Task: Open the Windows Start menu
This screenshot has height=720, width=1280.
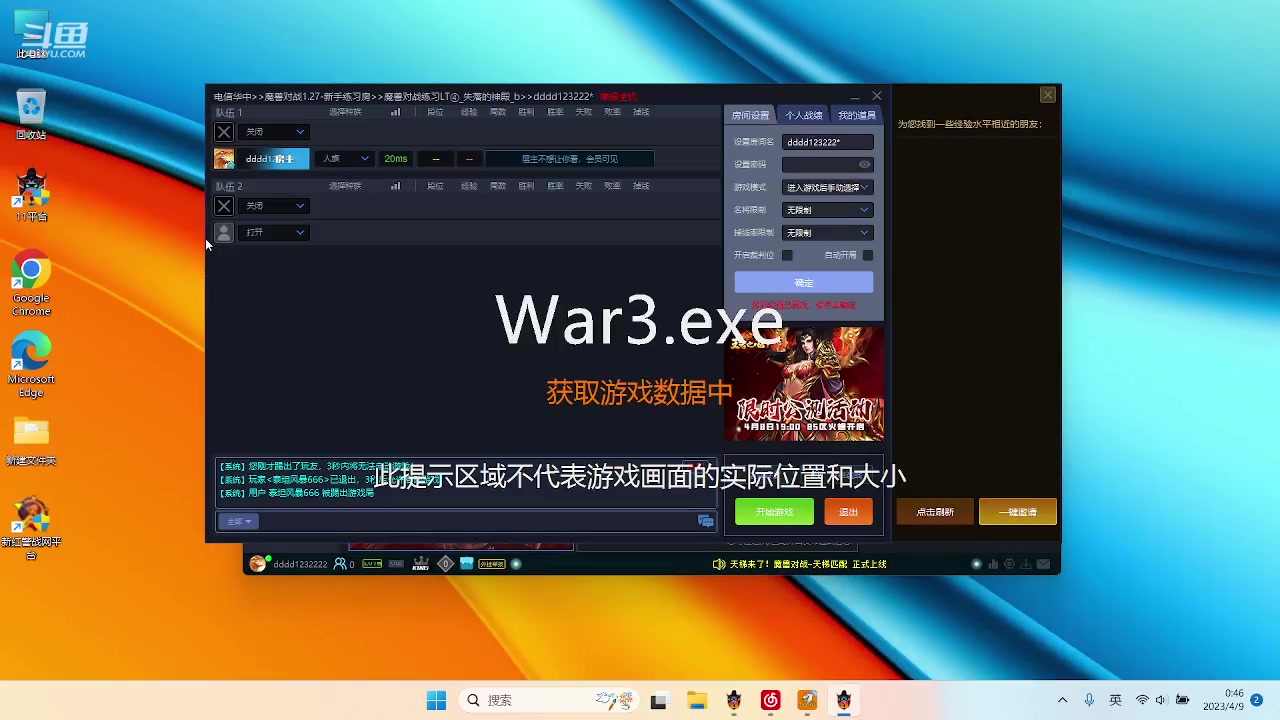Action: (436, 700)
